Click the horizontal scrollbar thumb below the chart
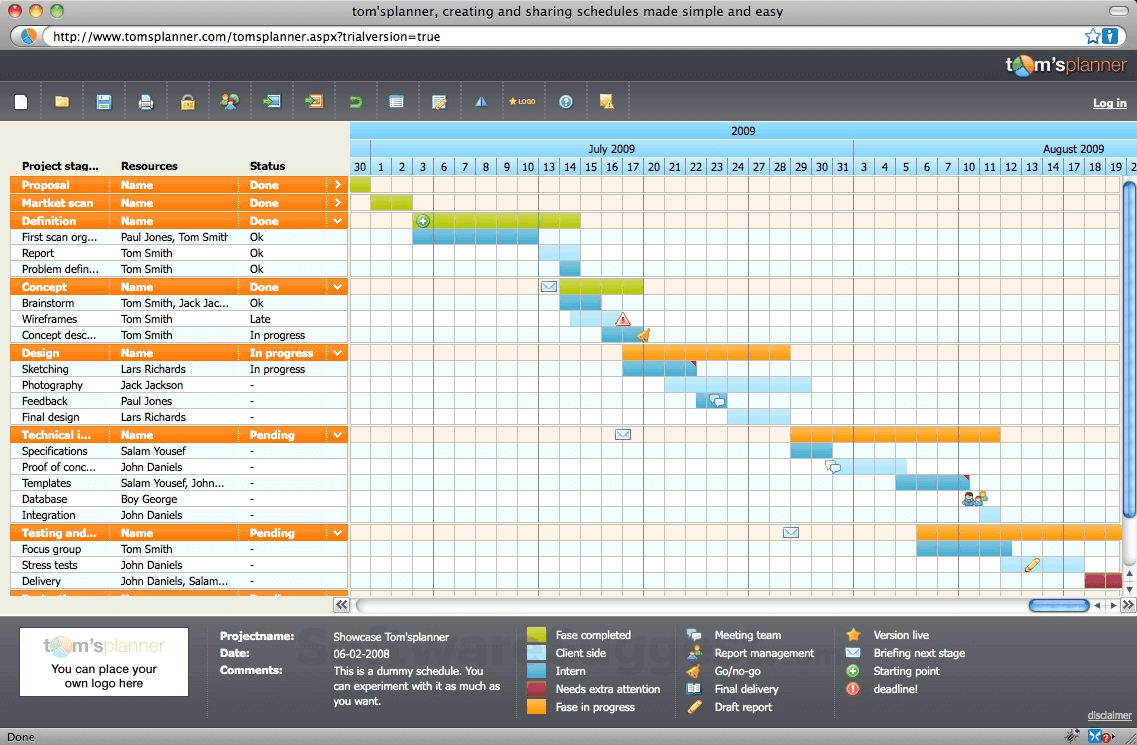This screenshot has width=1137, height=745. [1058, 605]
